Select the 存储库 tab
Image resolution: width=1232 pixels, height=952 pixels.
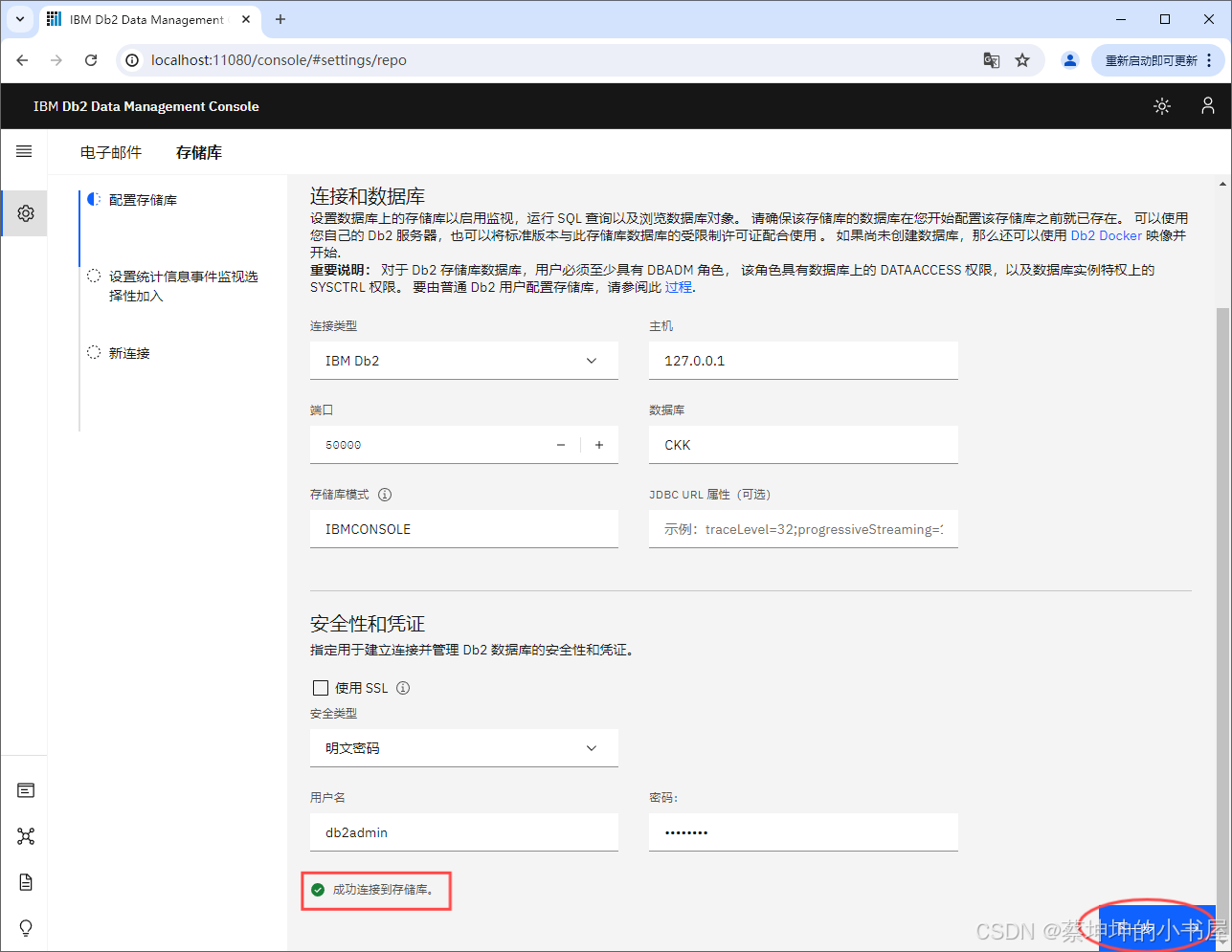[198, 152]
